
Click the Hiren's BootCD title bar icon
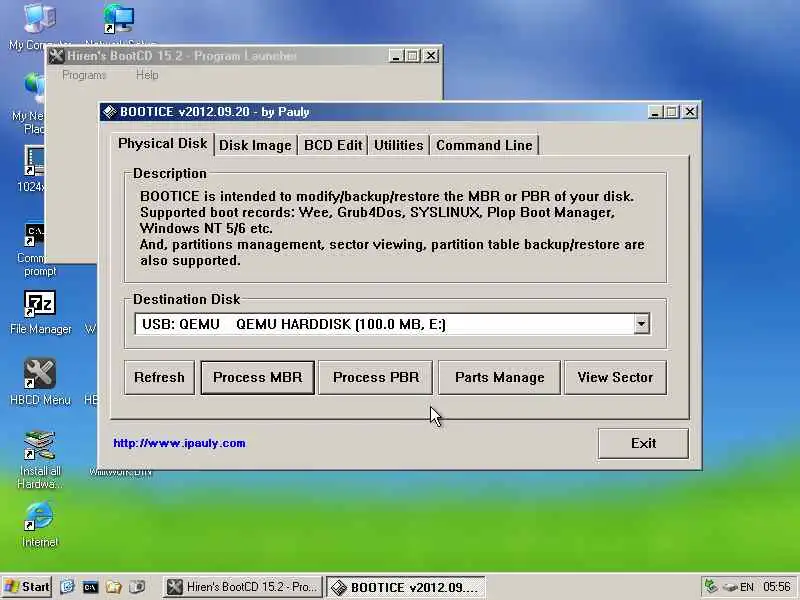point(56,56)
